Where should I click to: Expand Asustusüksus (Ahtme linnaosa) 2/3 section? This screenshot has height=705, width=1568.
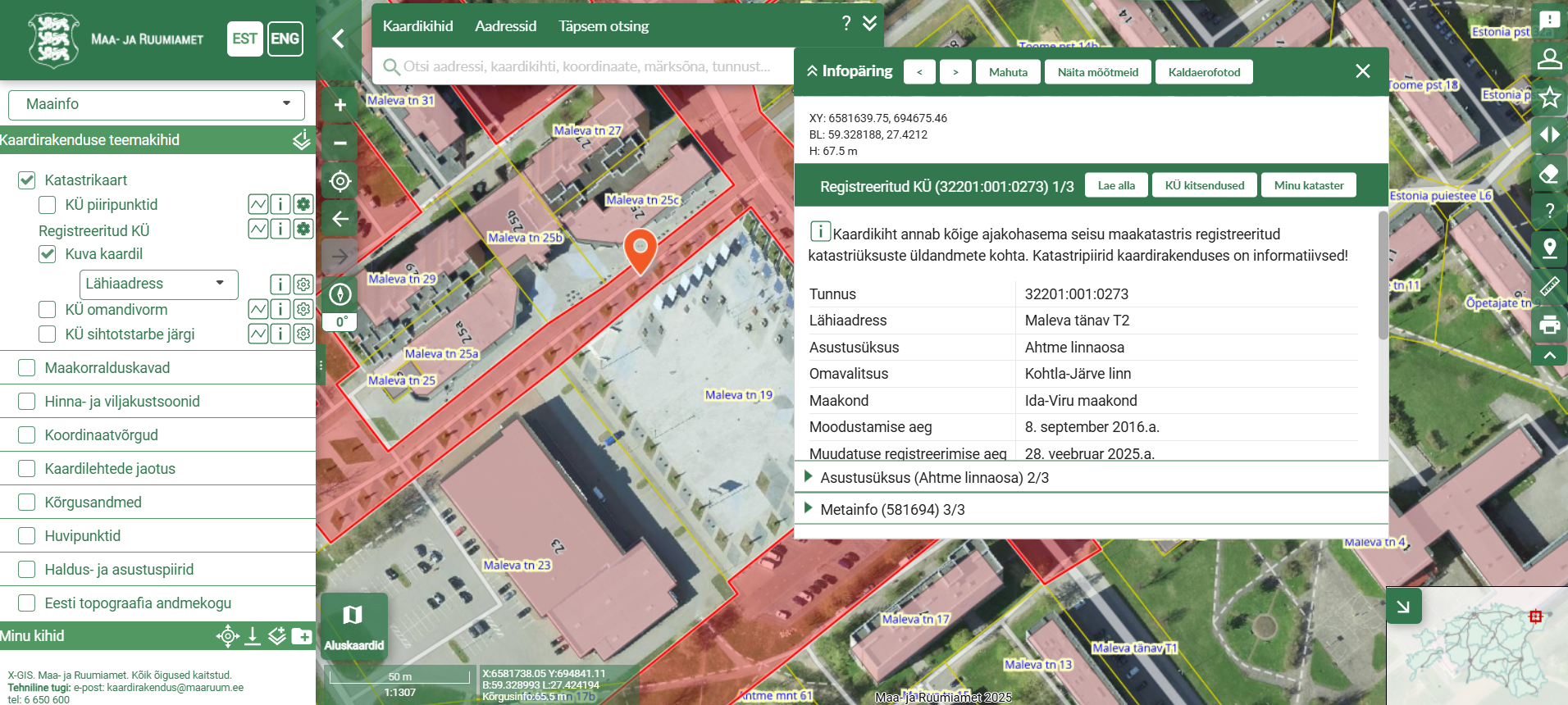coord(934,477)
